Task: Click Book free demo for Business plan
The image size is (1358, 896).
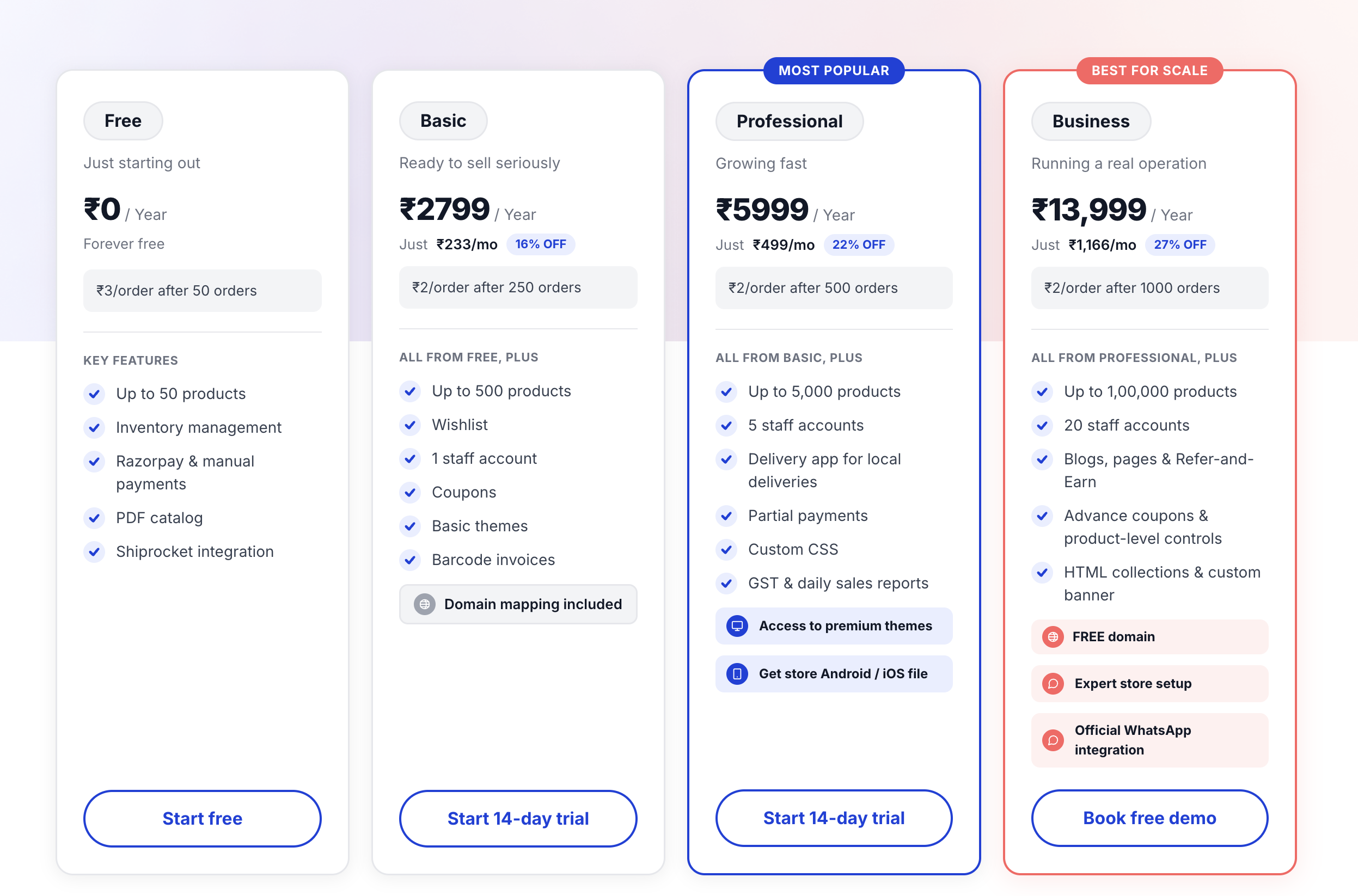Action: [x=1149, y=818]
